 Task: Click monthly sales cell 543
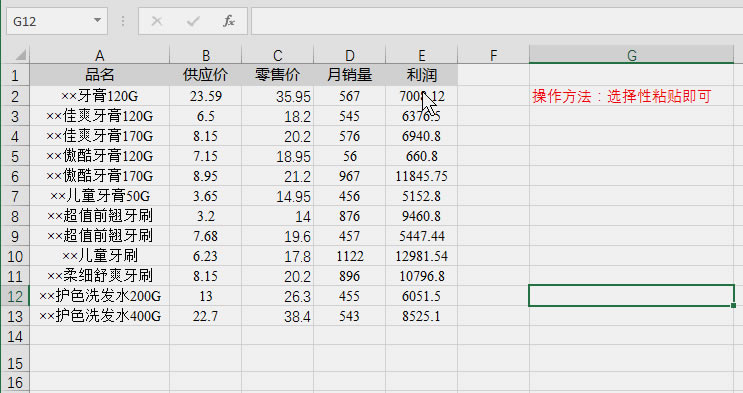point(350,316)
